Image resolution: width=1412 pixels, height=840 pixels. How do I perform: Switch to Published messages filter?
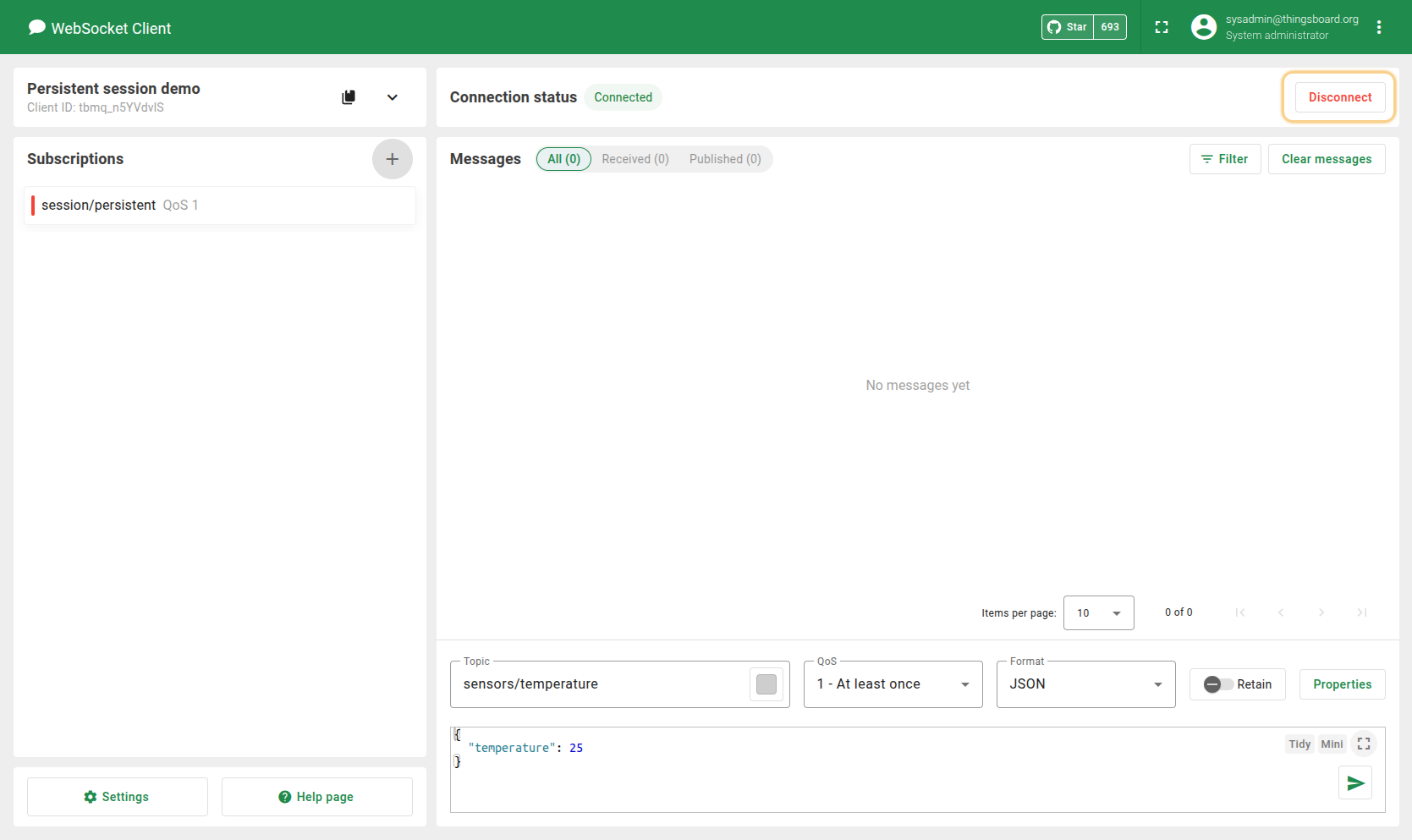[724, 159]
